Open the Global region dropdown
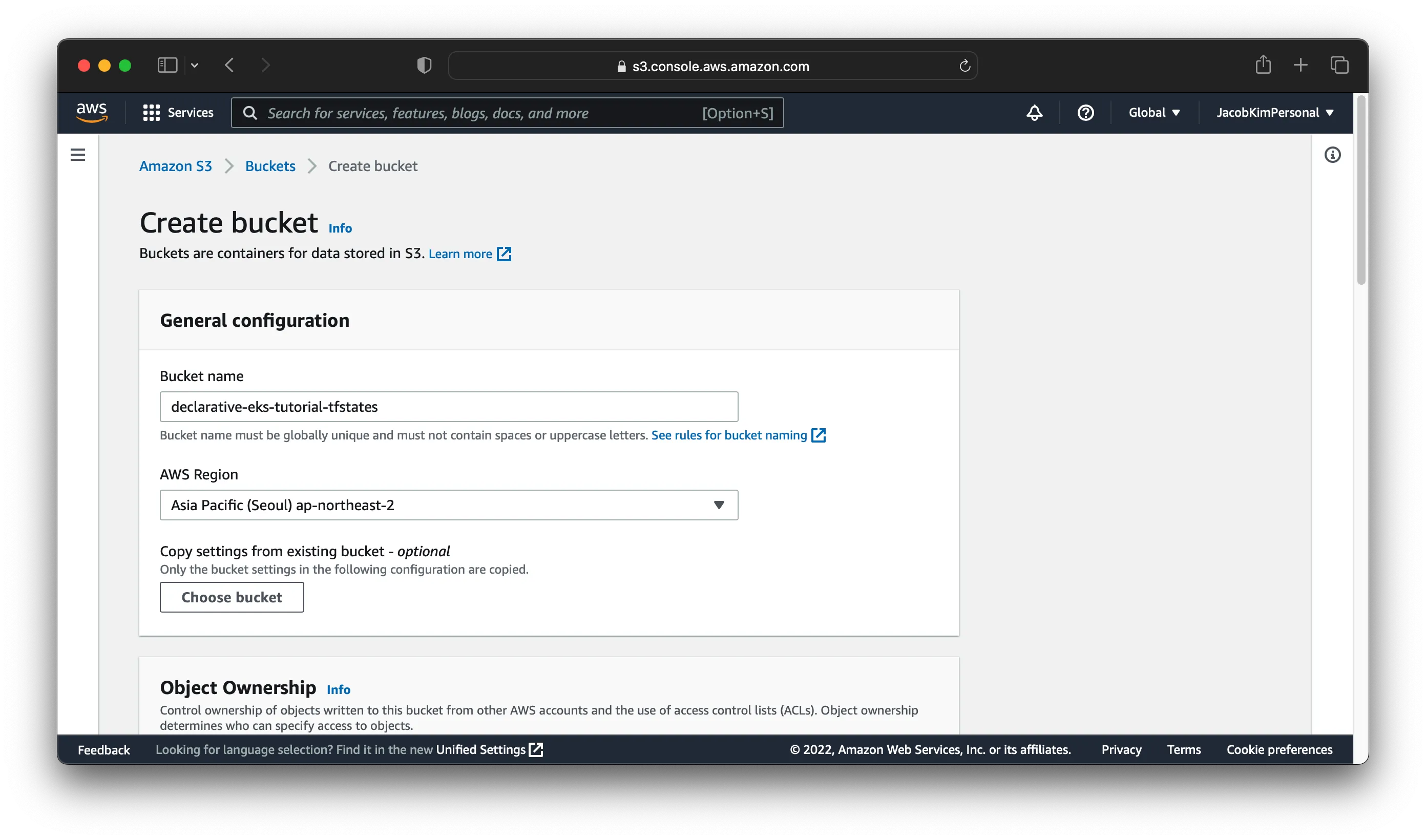 point(1154,113)
